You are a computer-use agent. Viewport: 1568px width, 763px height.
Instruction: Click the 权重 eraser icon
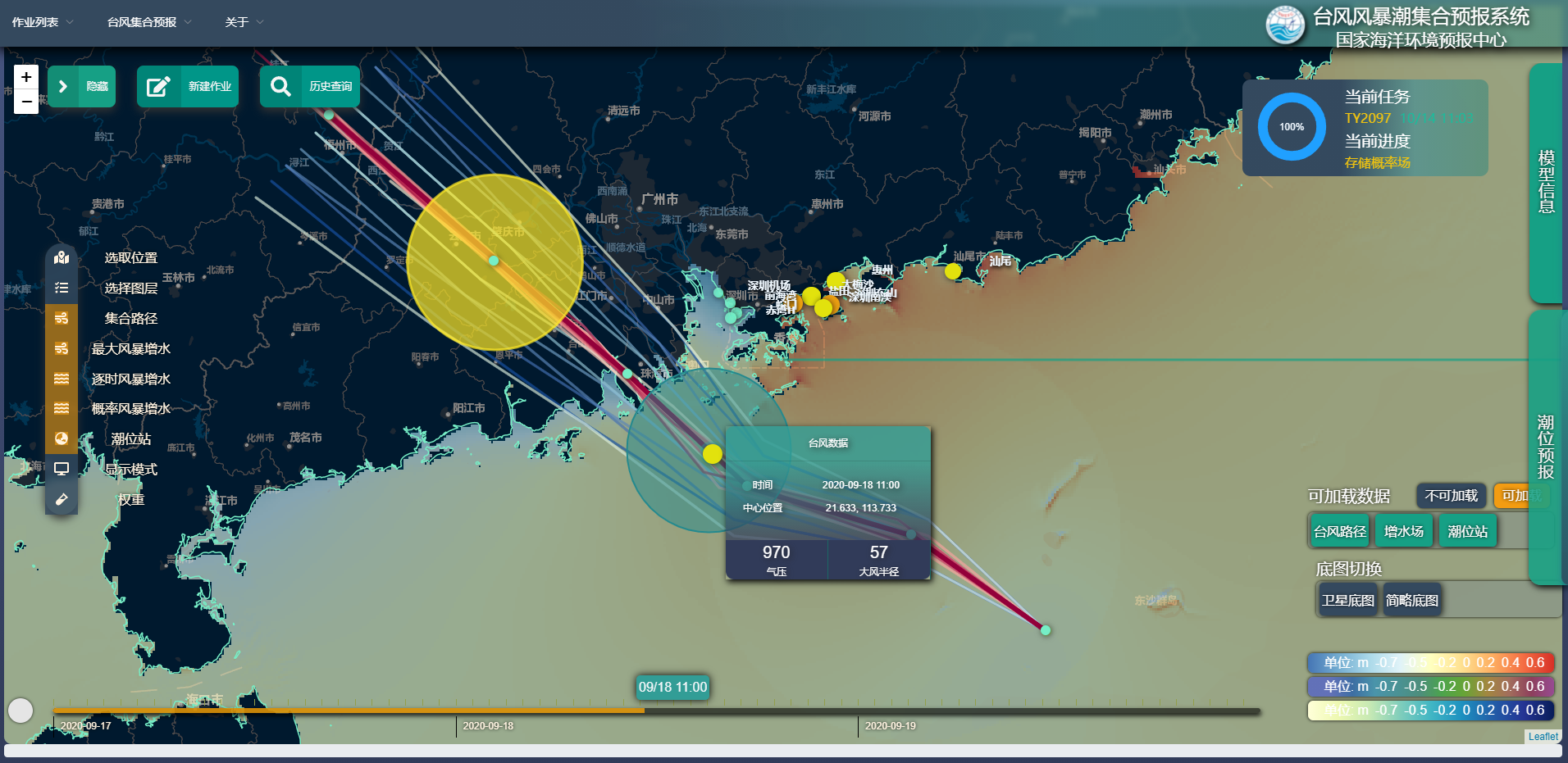(x=62, y=499)
